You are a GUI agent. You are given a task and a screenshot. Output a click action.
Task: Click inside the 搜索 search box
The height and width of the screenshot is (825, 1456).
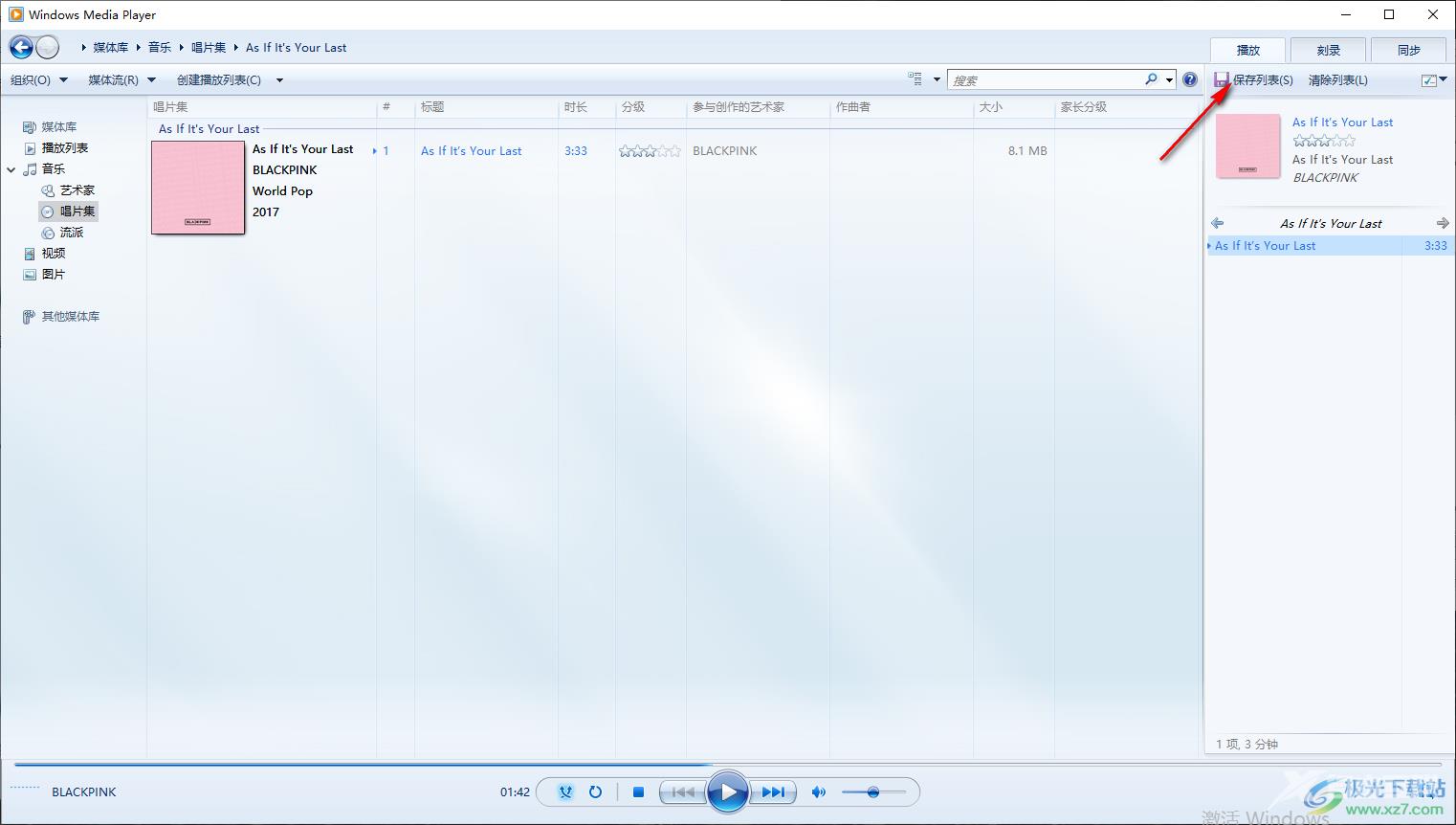tap(1045, 80)
